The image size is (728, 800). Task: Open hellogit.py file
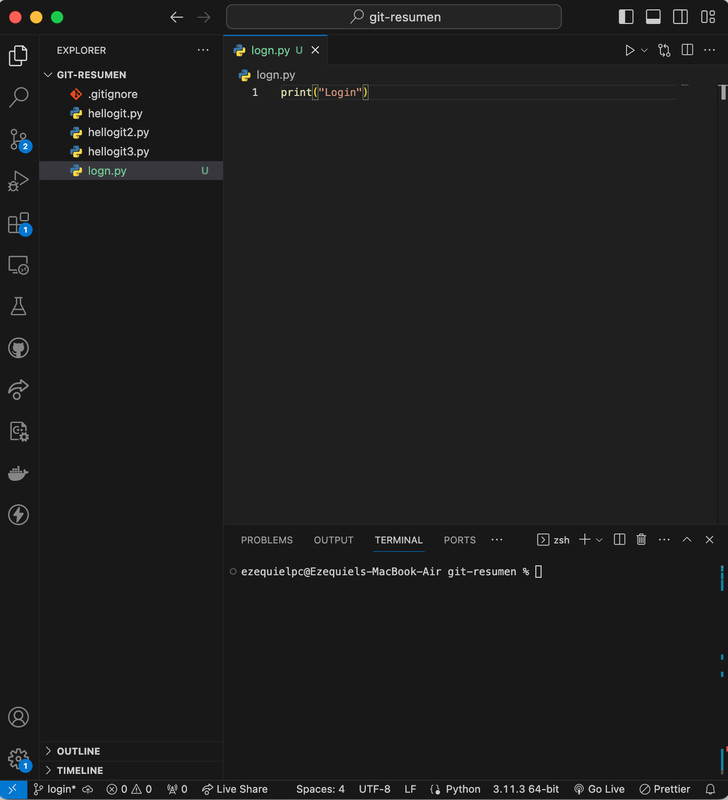pyautogui.click(x=132, y=113)
